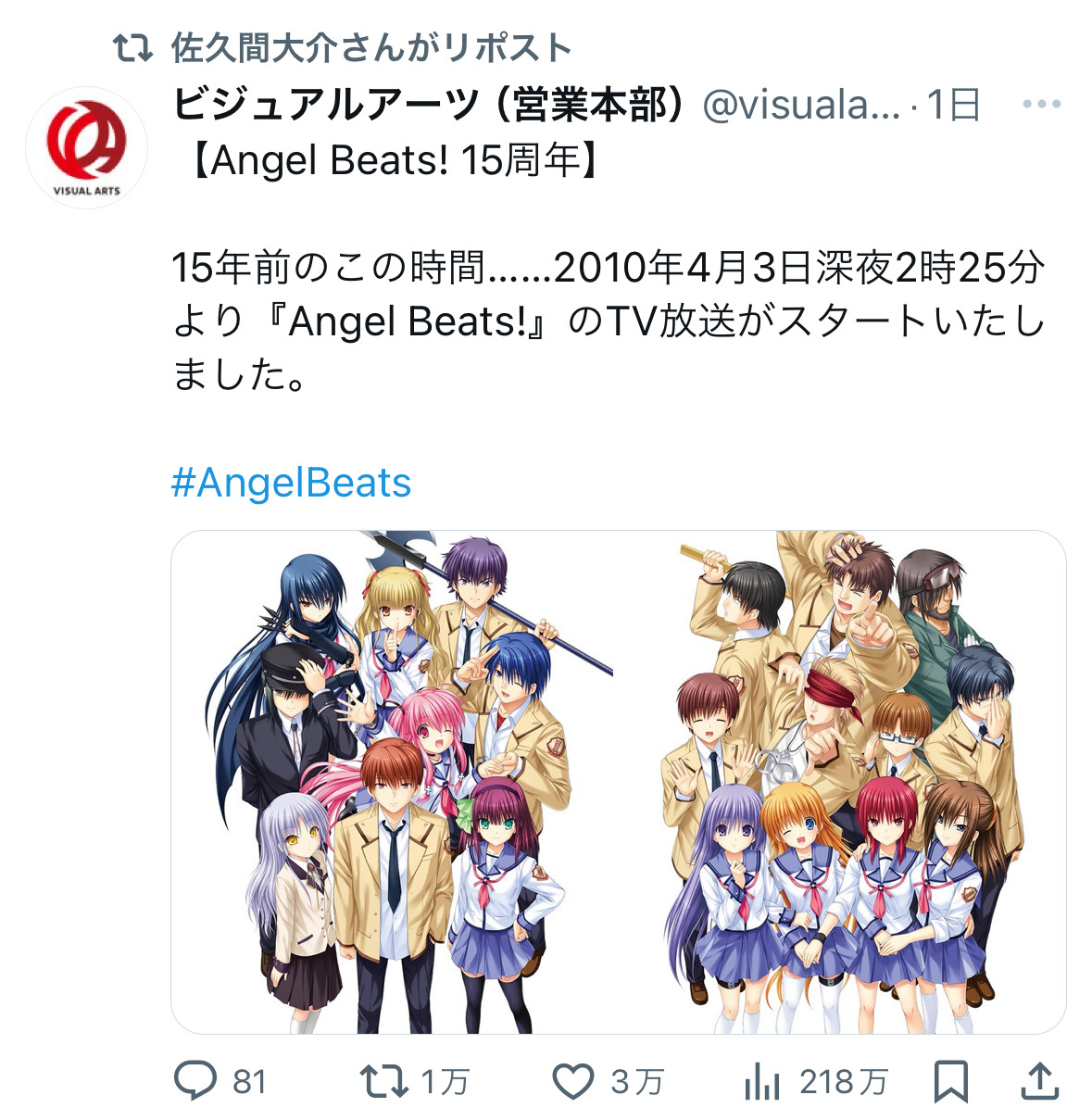1092x1120 pixels.
Task: Open the 218万 view count
Action: tap(844, 1081)
